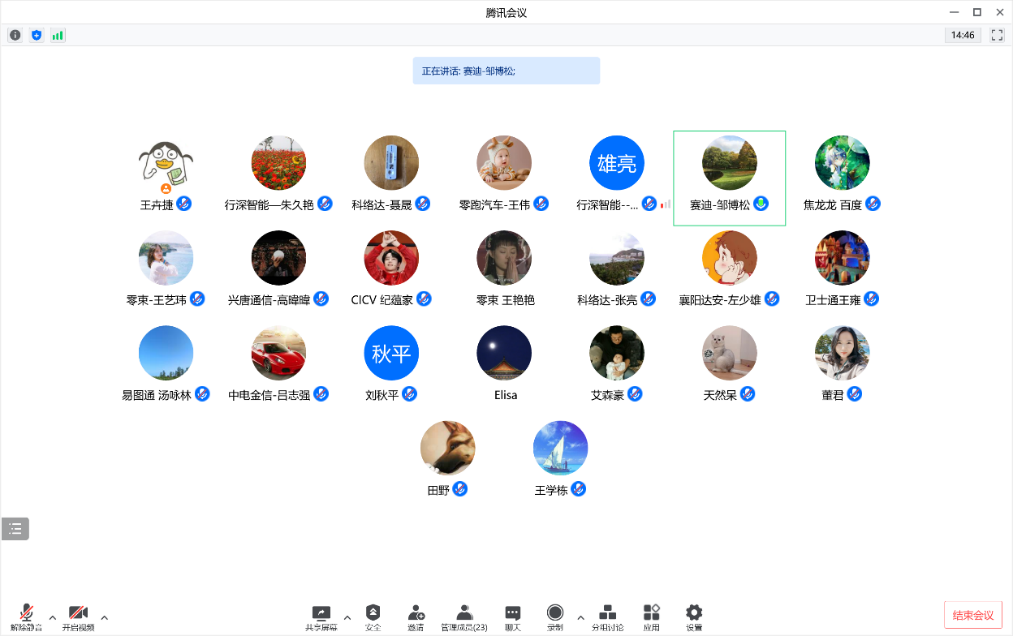This screenshot has height=636, width=1013.
Task: Expand recording options arrow beside 录制
Action: [580, 618]
